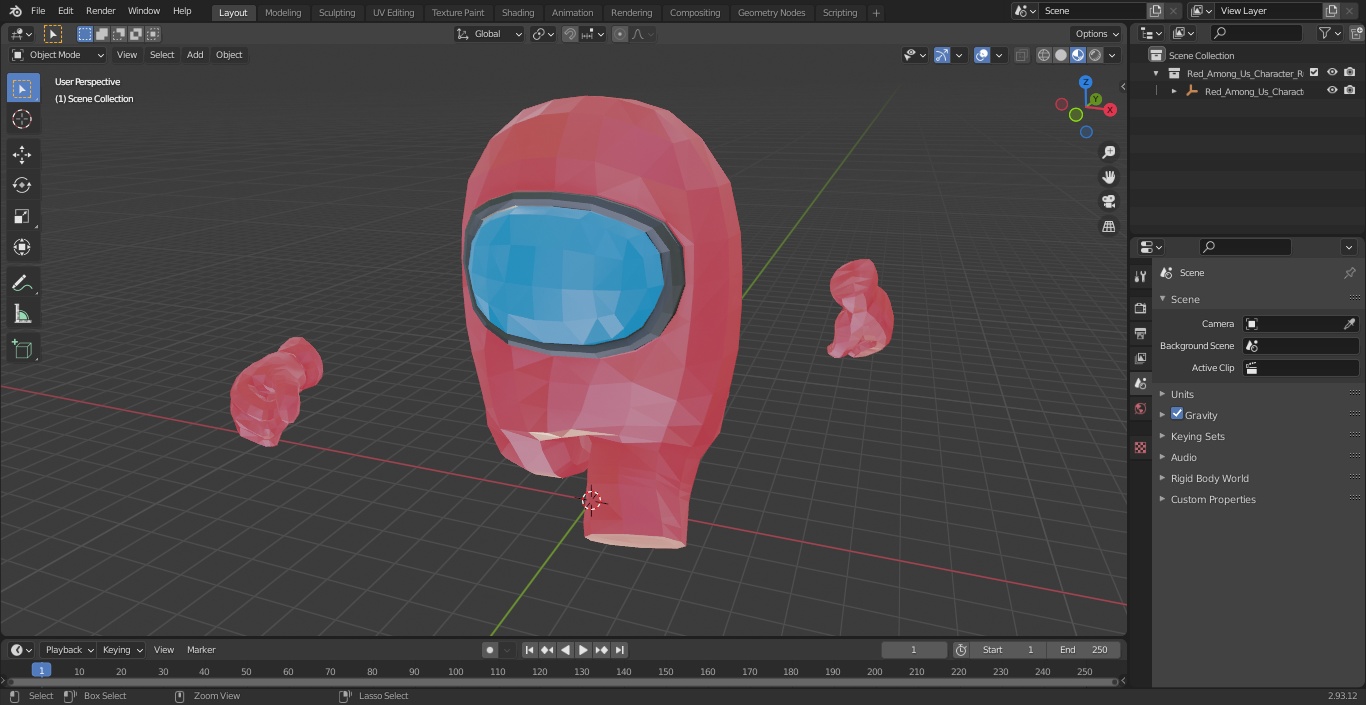1366x705 pixels.
Task: Click the Zoom view magnifier in viewport
Action: (1108, 152)
